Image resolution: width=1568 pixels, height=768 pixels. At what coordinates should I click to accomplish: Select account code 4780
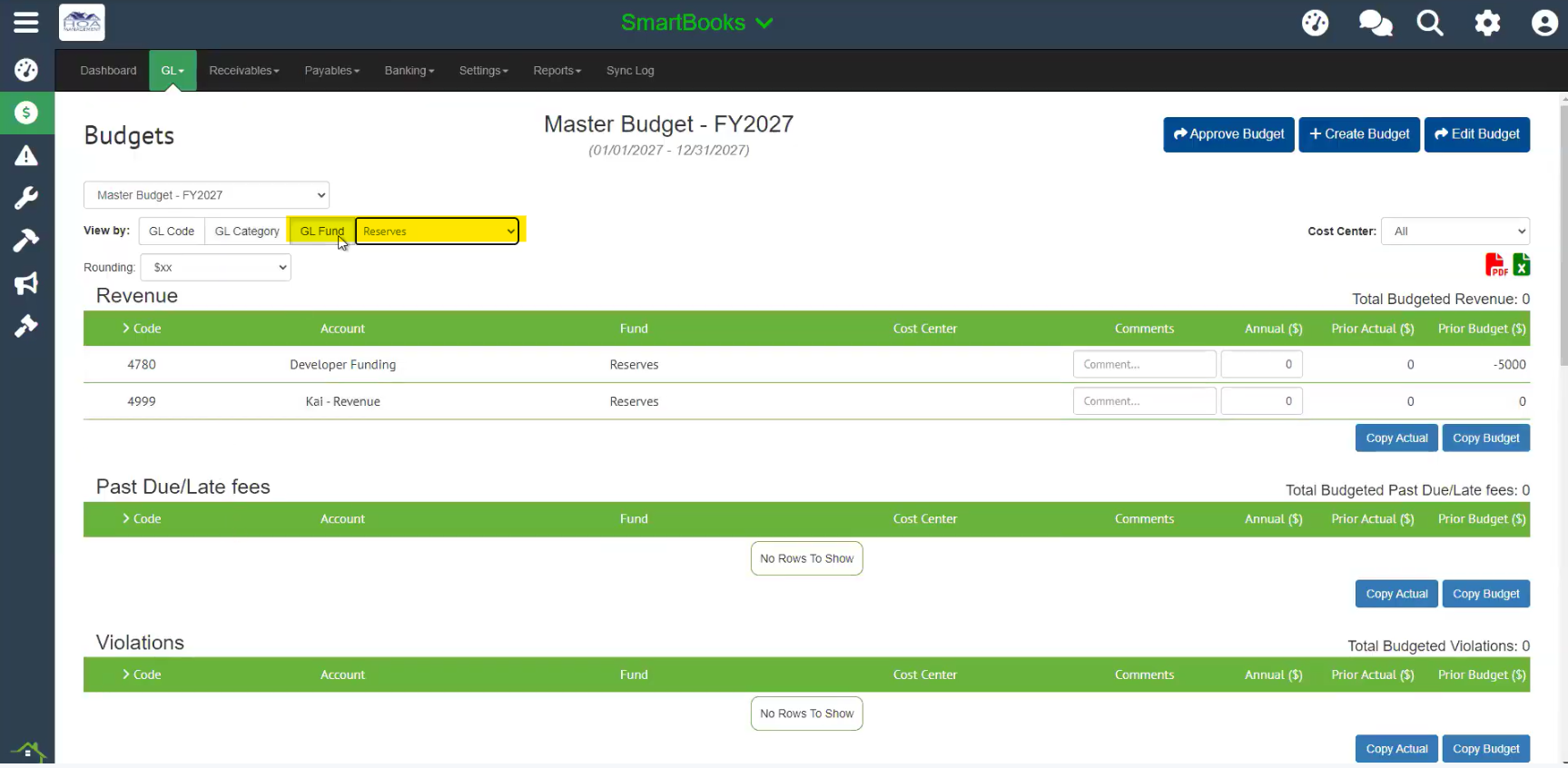142,365
